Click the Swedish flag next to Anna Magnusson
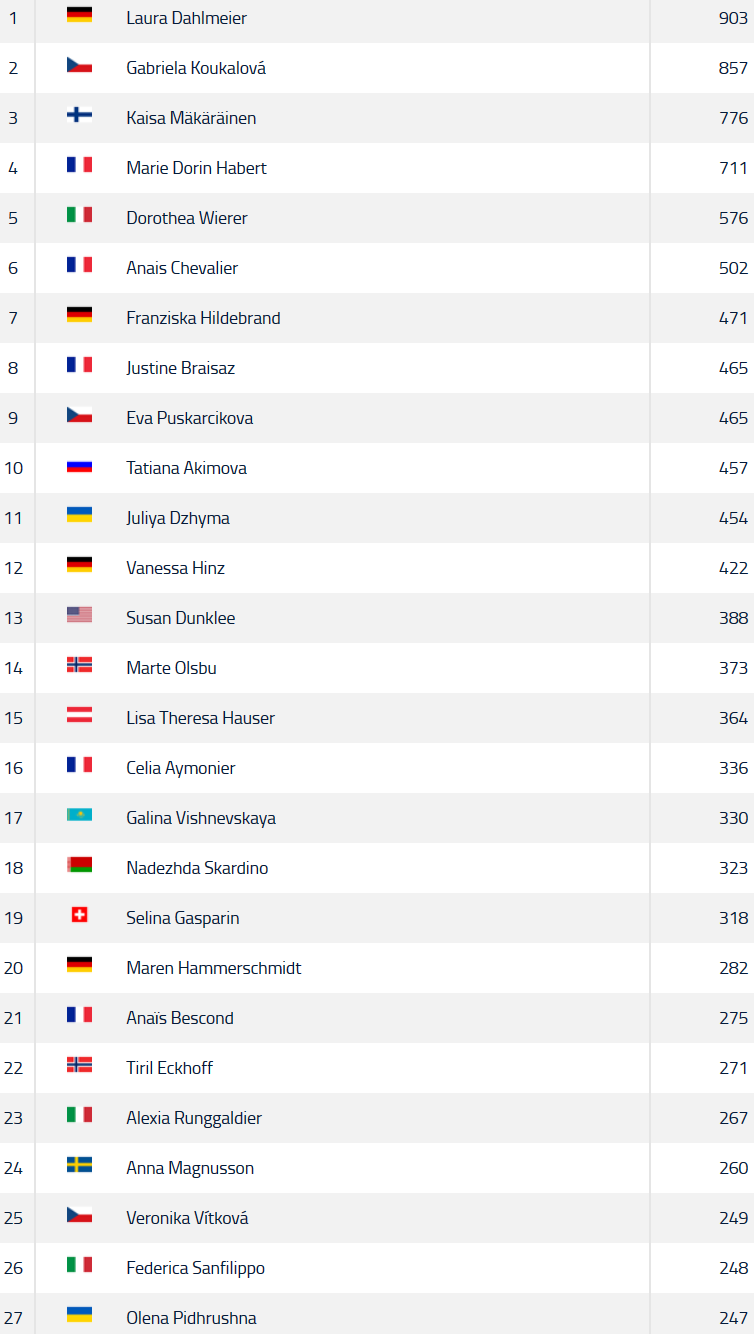754x1334 pixels. coord(79,1165)
